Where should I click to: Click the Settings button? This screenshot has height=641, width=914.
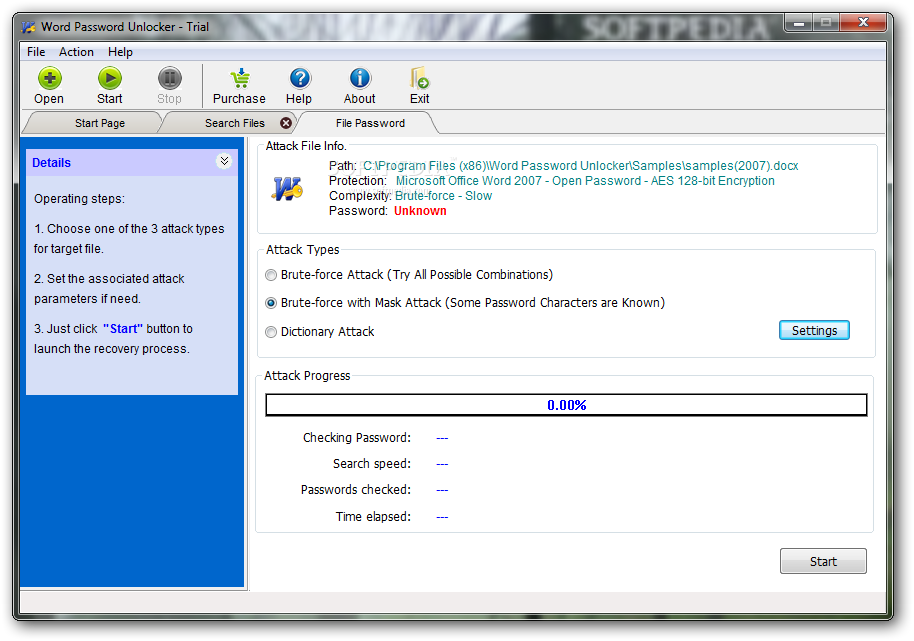pos(814,330)
